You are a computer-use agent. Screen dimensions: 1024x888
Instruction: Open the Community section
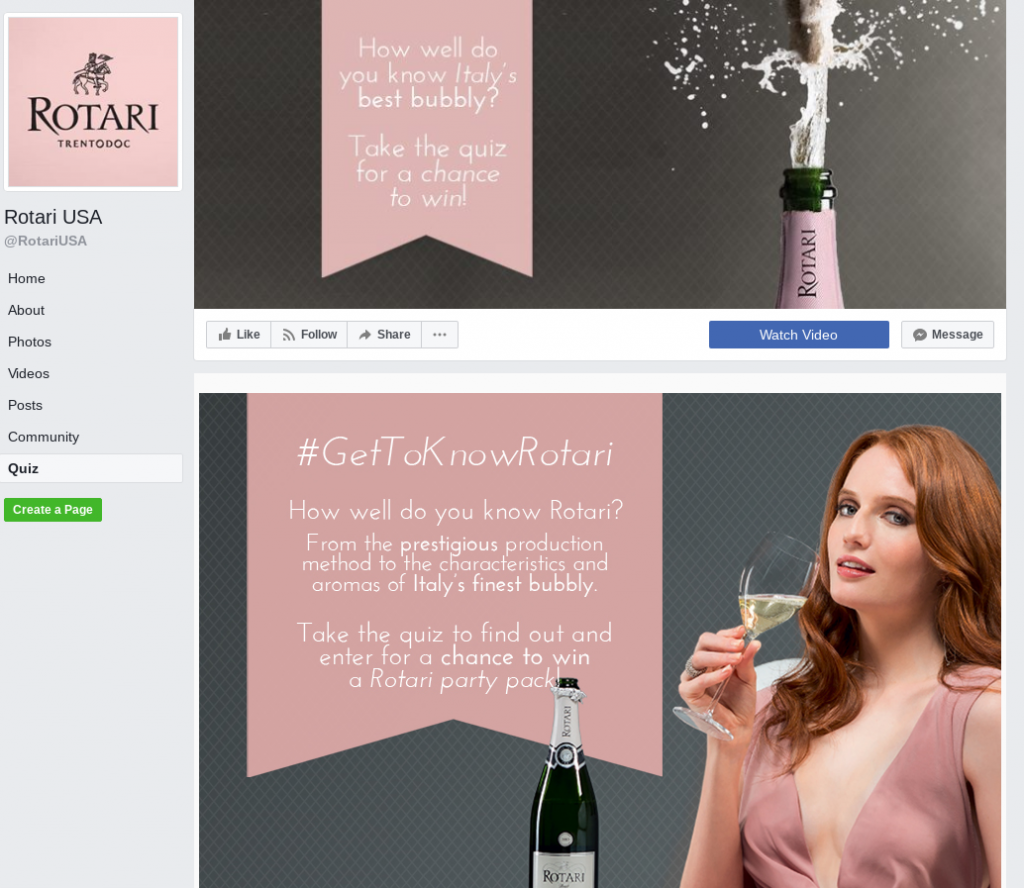(43, 436)
